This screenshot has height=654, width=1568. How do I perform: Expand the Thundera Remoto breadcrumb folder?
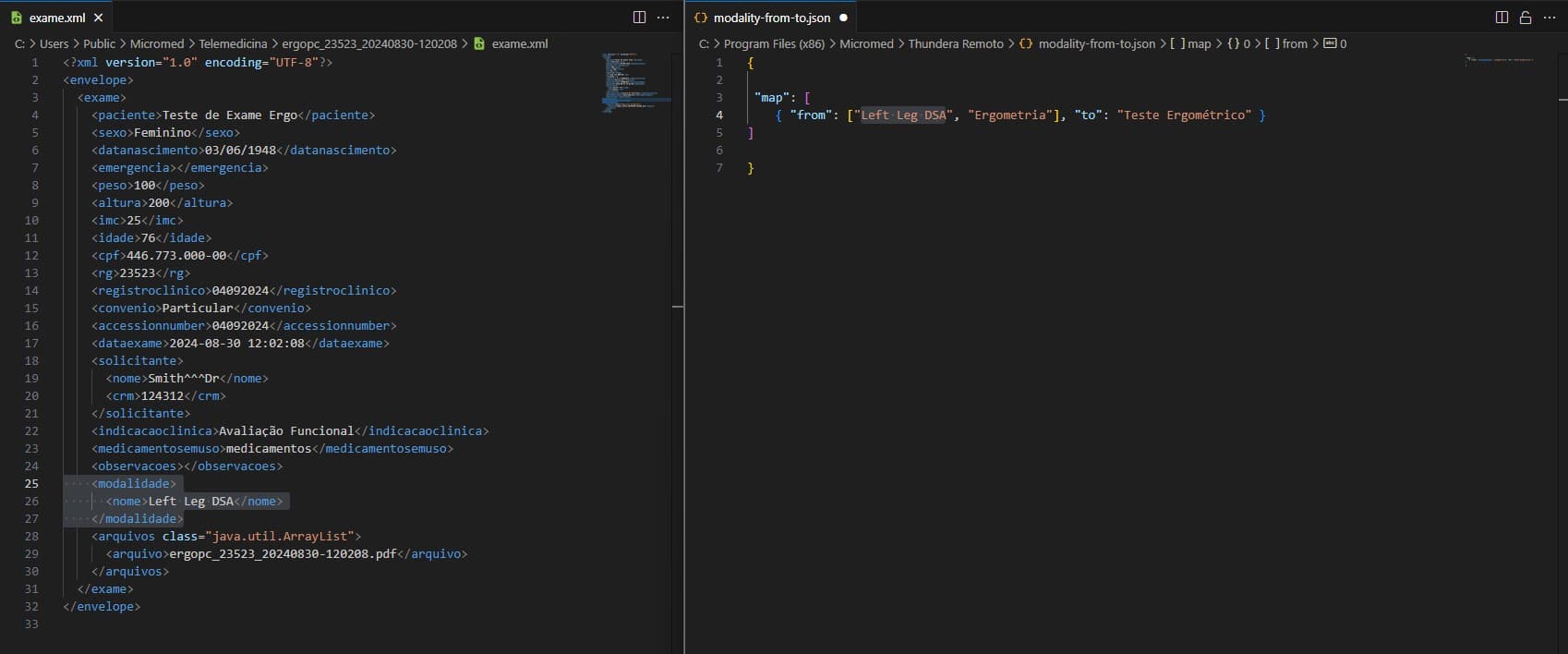955,43
